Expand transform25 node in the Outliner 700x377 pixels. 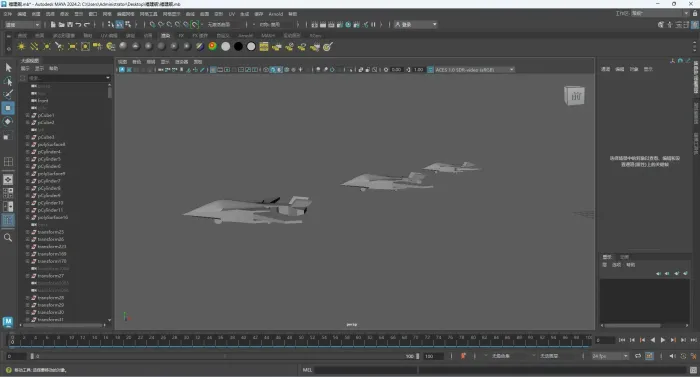point(27,232)
